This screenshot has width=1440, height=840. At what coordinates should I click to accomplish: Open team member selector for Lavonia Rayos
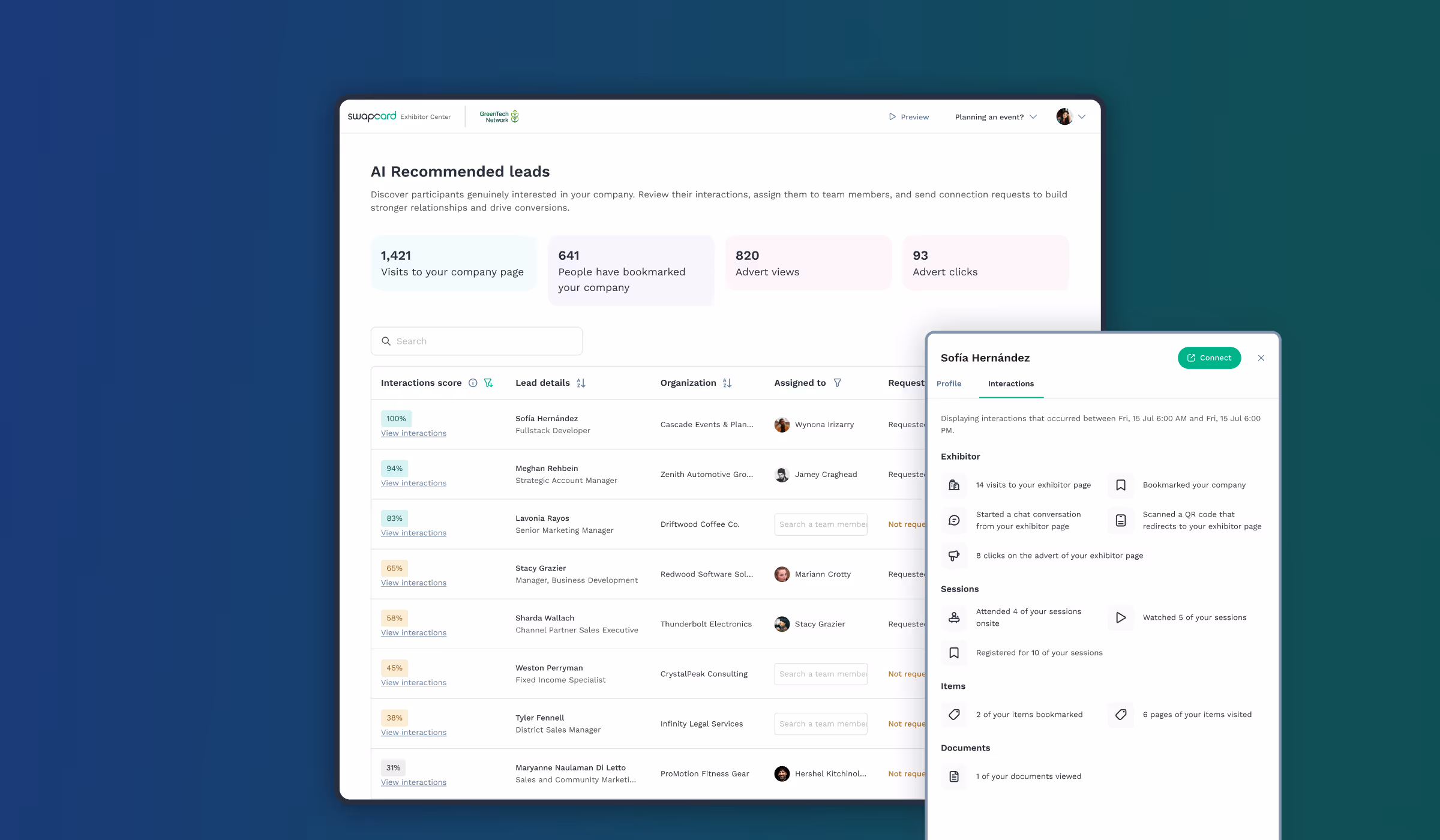tap(820, 524)
